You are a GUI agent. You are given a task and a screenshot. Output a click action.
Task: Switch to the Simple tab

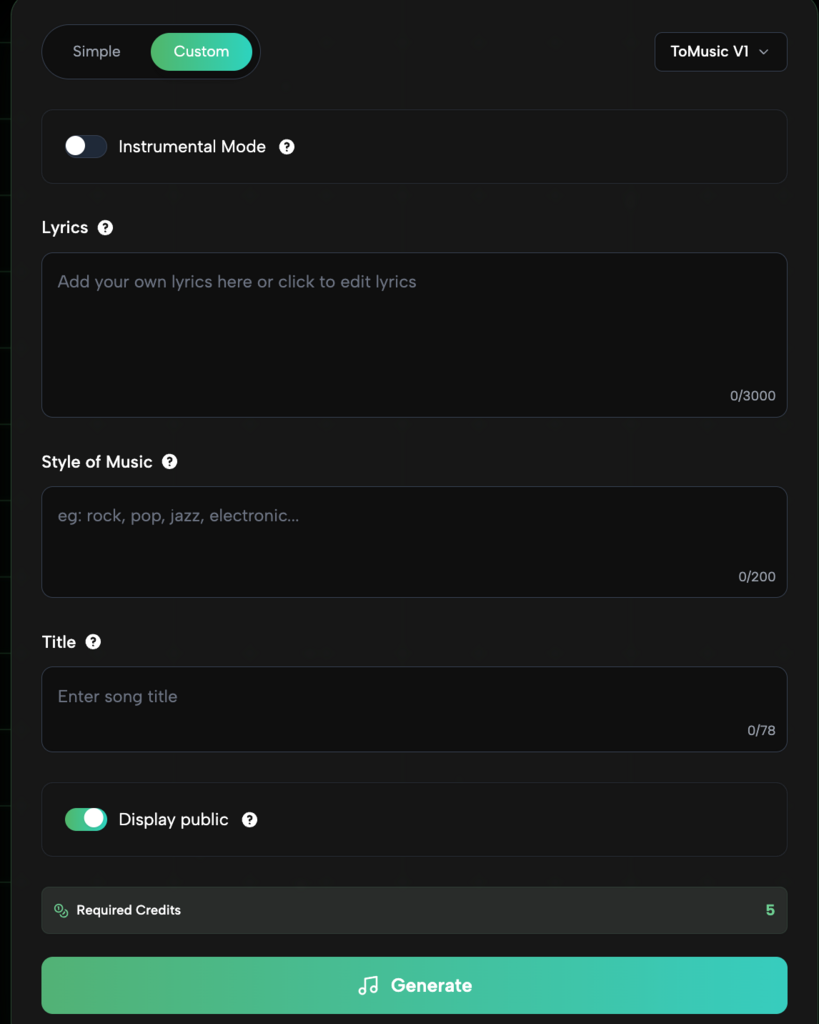pos(96,52)
